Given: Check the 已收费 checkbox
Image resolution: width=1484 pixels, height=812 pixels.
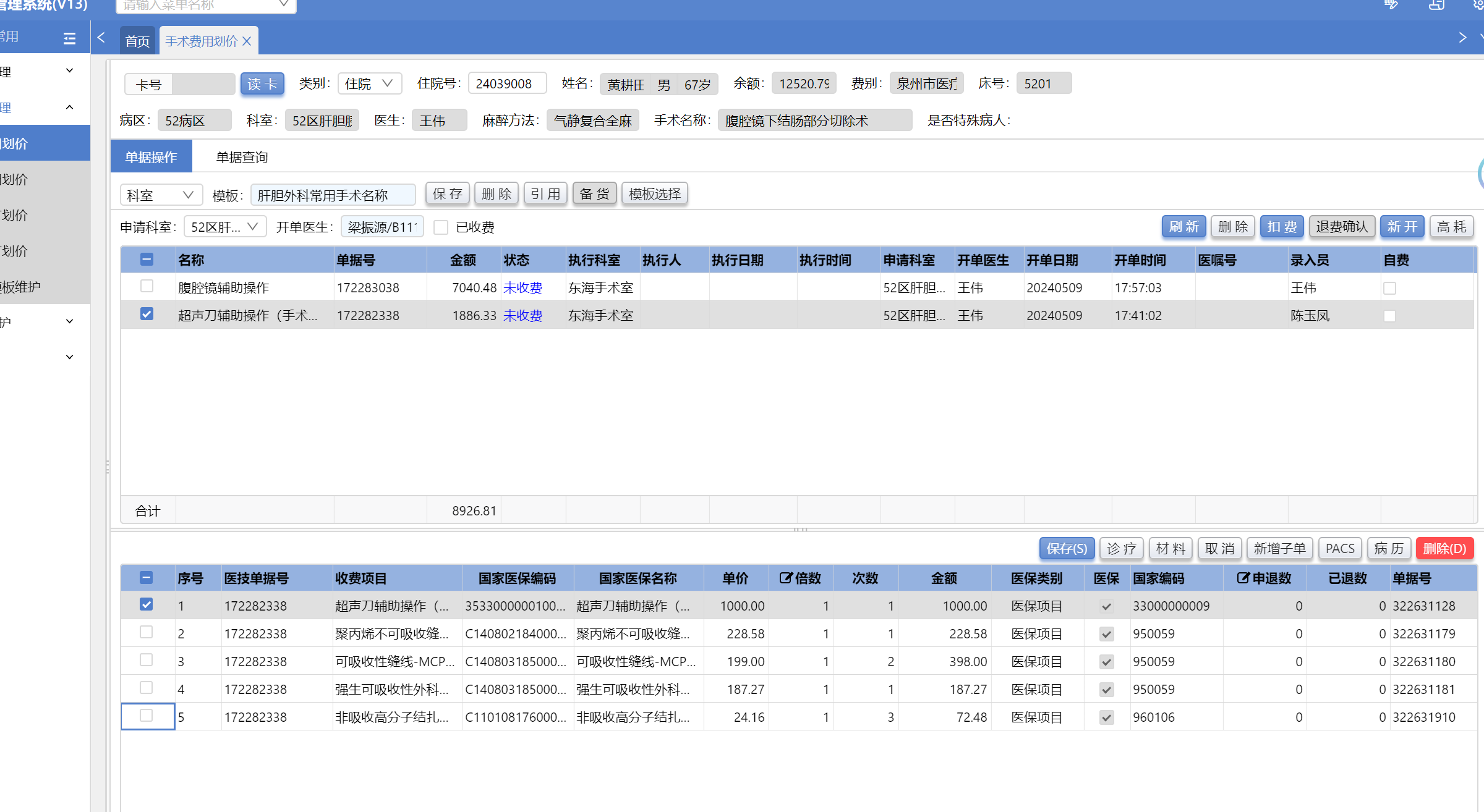Looking at the screenshot, I should [441, 227].
